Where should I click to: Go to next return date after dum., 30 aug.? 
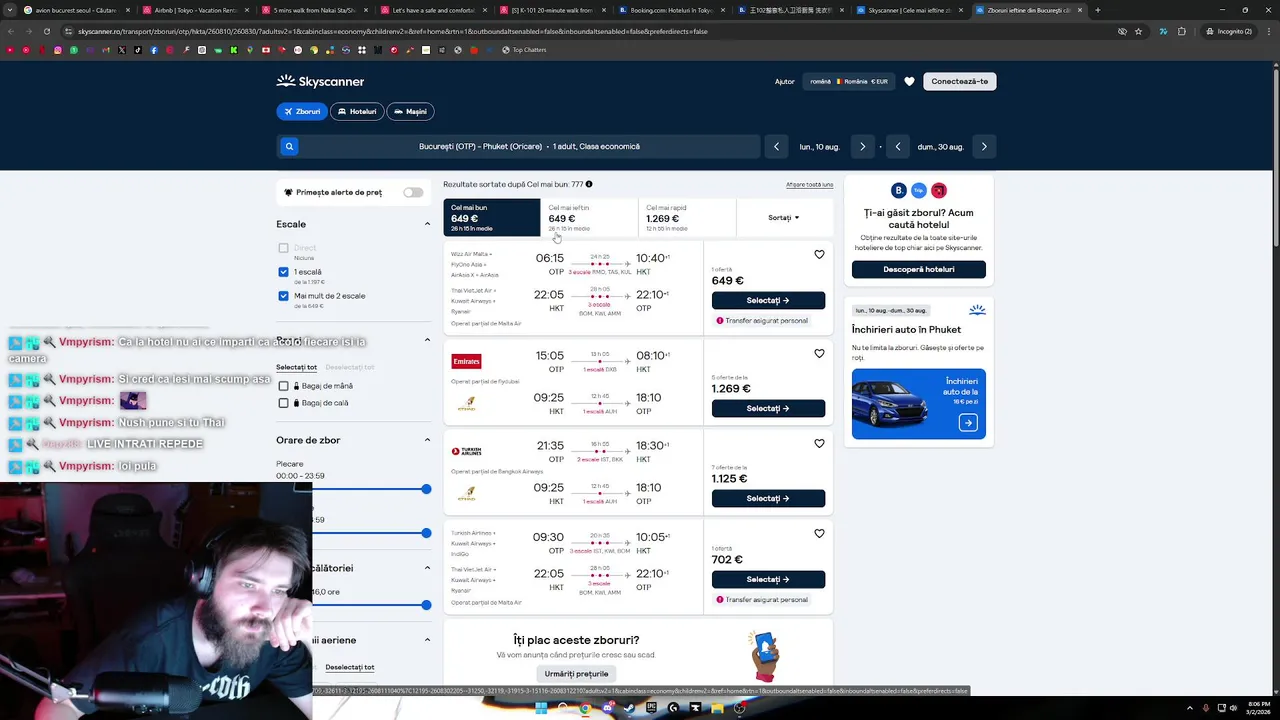984,146
